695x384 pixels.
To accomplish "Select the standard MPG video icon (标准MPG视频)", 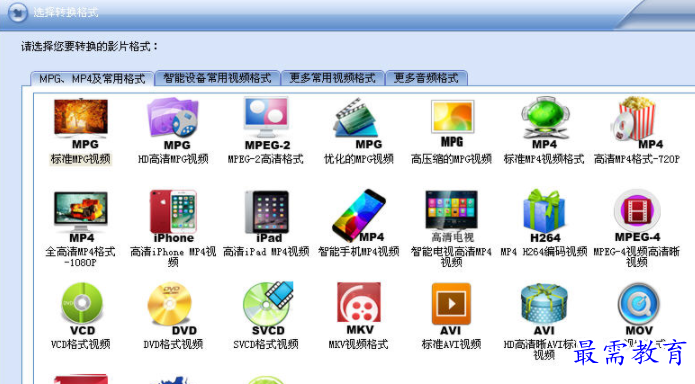I will (x=81, y=123).
